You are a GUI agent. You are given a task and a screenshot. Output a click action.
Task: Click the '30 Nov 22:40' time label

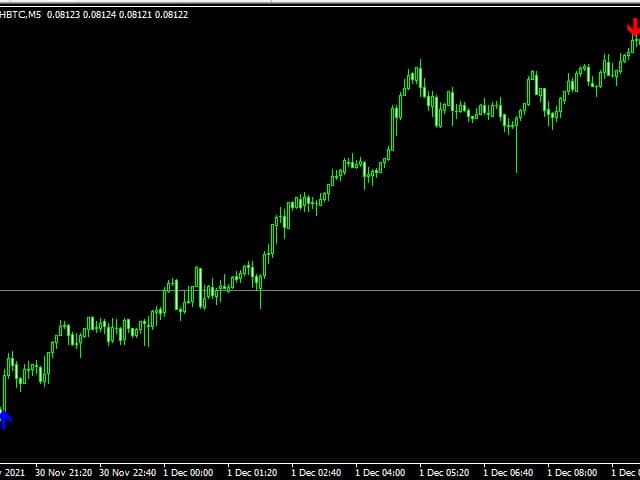(x=127, y=473)
